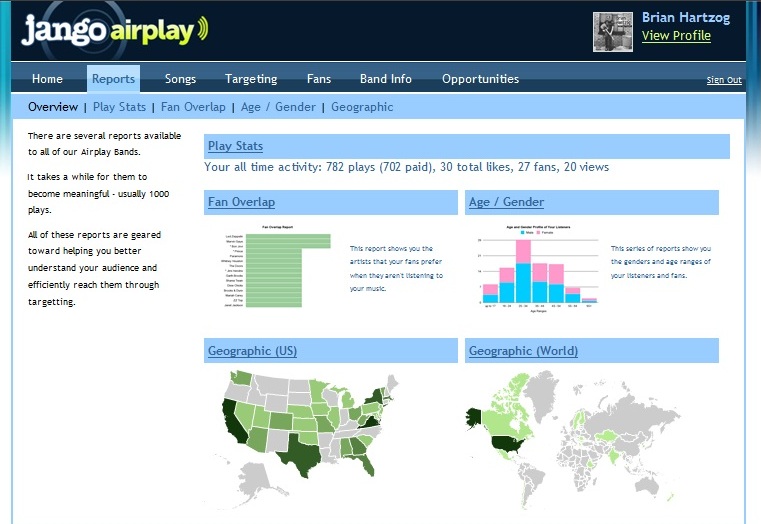
Task: Click the all time activity stats text
Action: click(x=406, y=167)
